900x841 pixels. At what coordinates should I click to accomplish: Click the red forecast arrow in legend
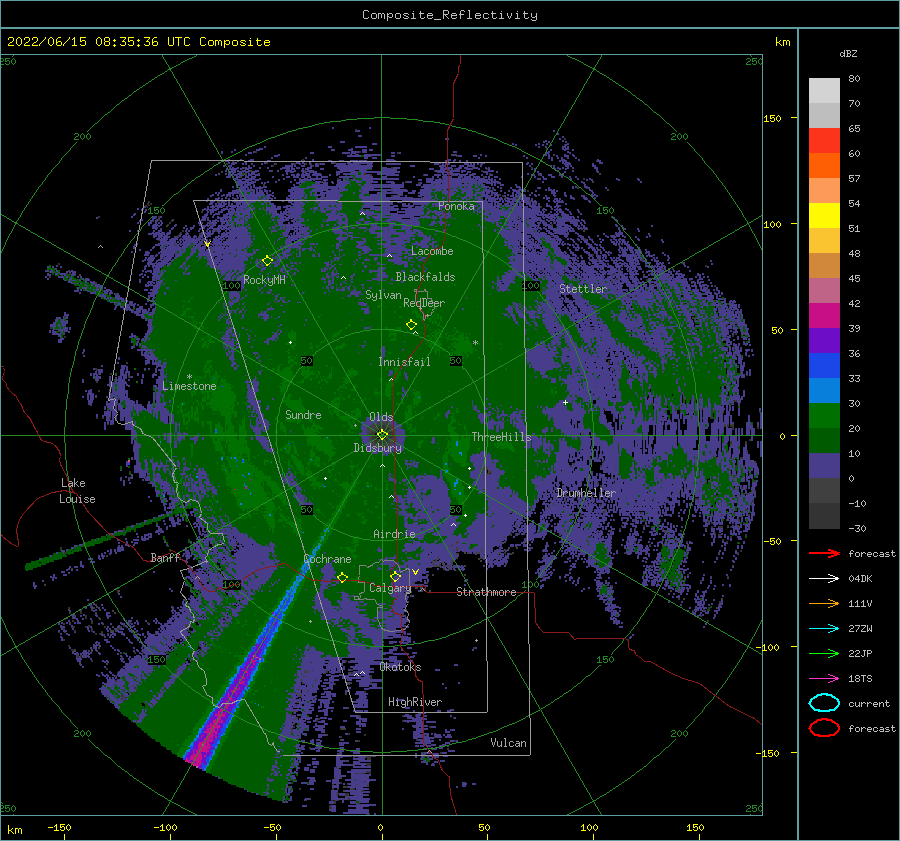(824, 553)
